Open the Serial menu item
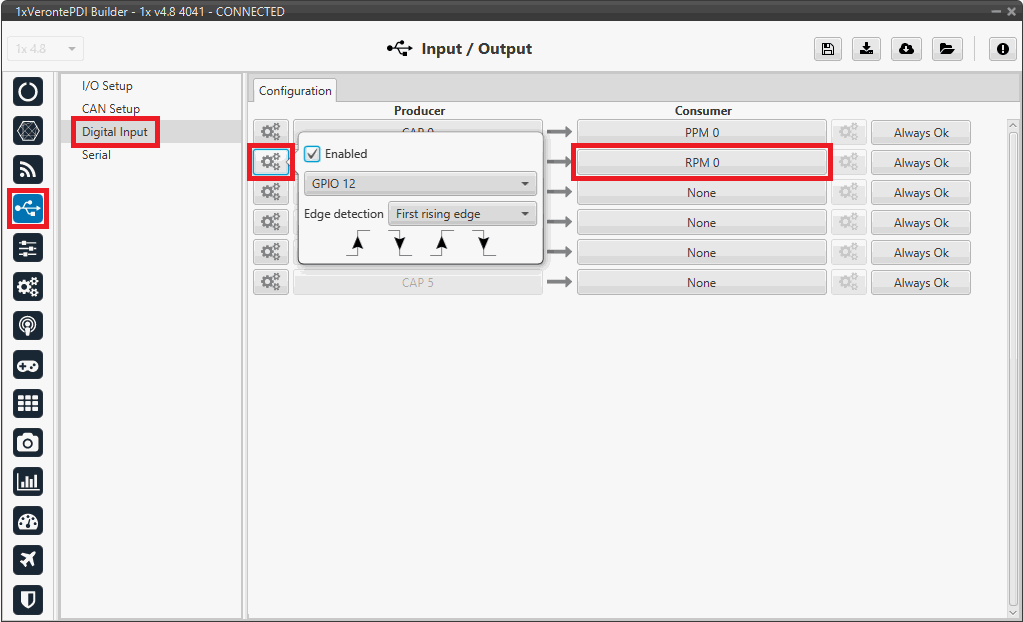The width and height of the screenshot is (1023, 622). point(96,155)
